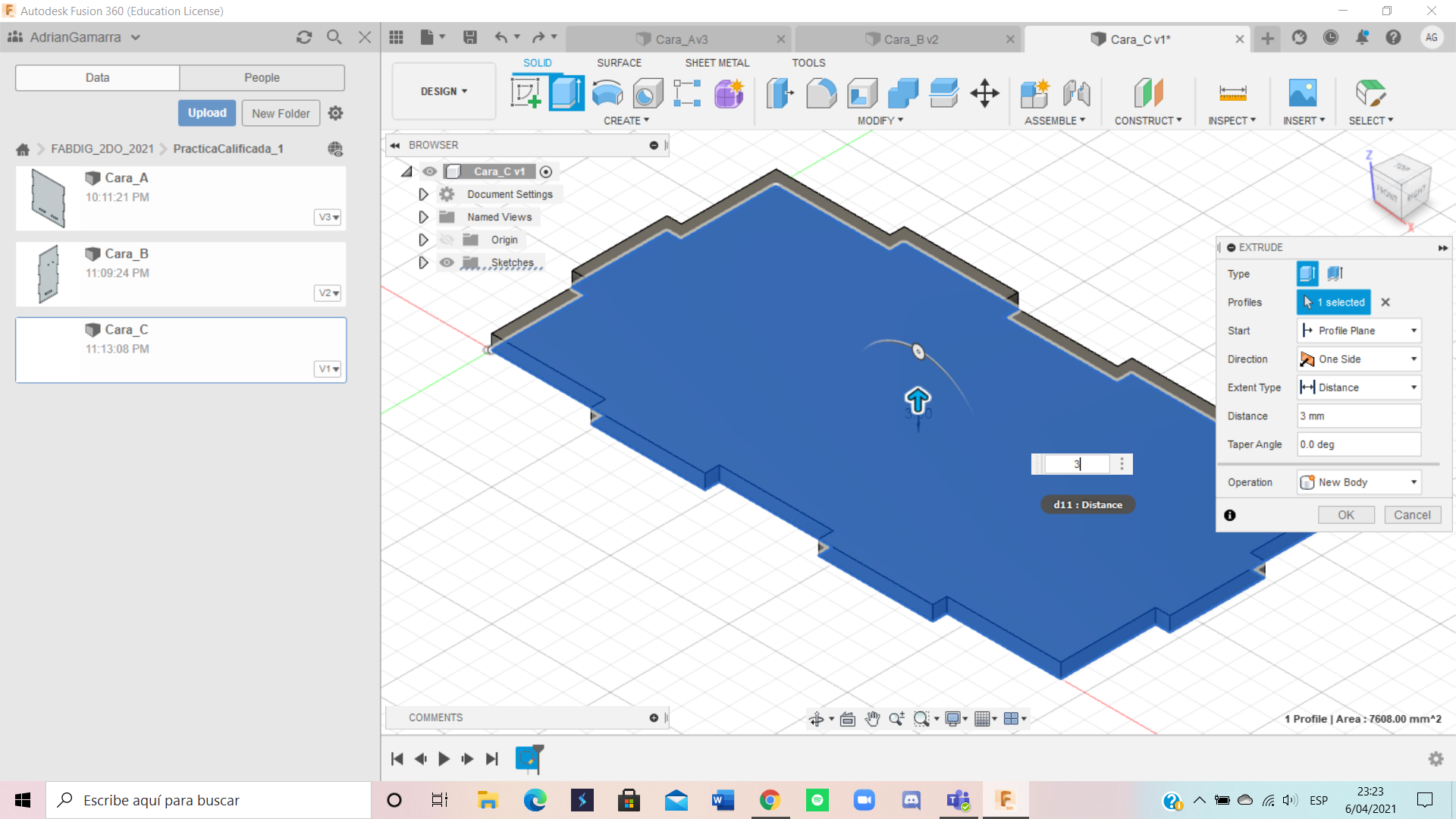The image size is (1456, 819).
Task: Select the Combine tool
Action: coord(903,93)
